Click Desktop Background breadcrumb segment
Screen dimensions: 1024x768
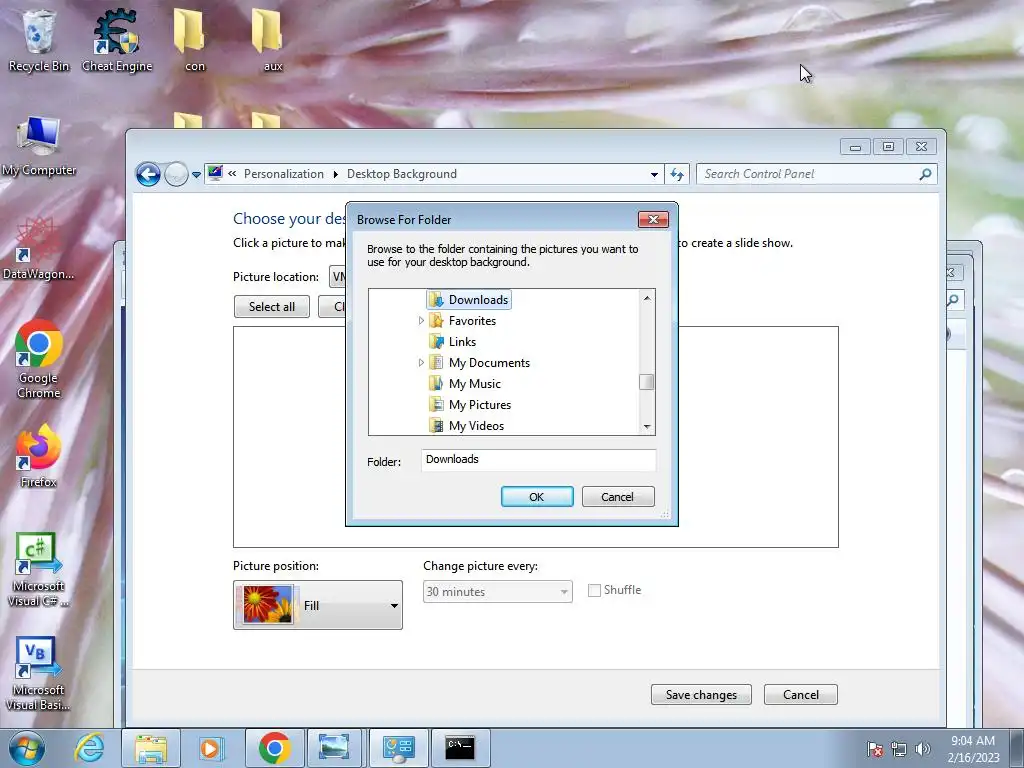[x=402, y=174]
